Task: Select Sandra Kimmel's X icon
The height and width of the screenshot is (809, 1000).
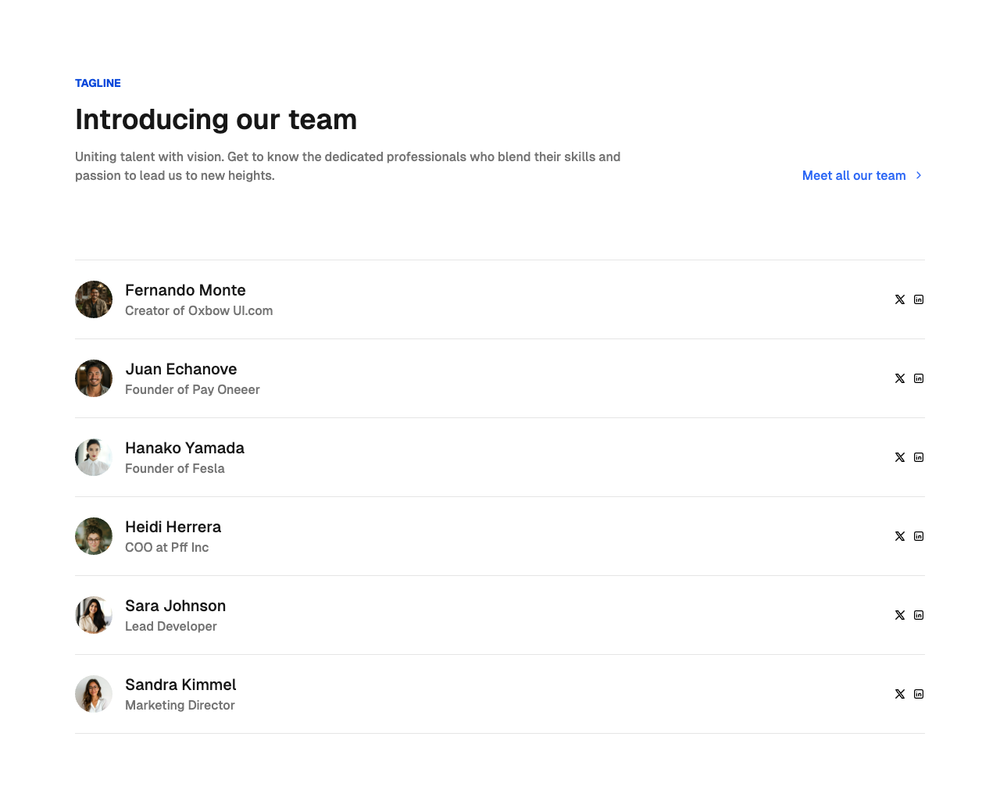Action: (899, 694)
